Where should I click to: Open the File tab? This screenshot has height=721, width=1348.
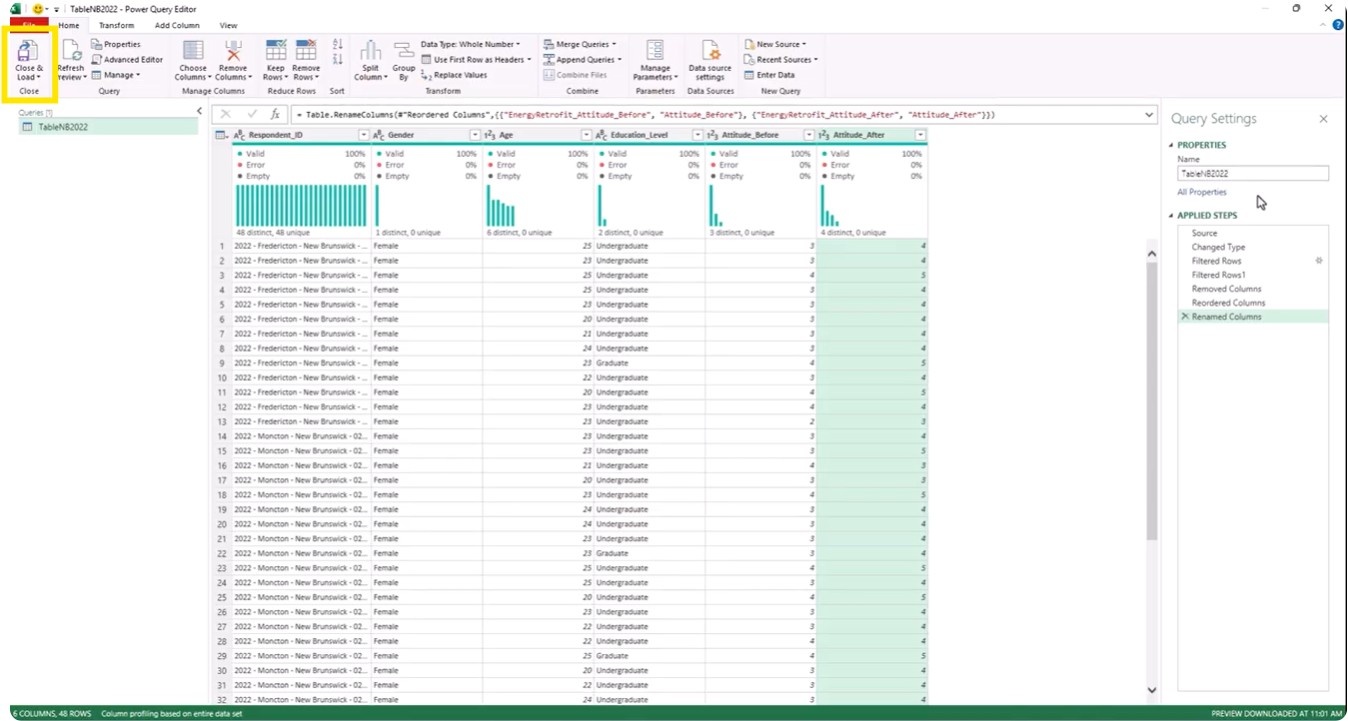point(29,25)
